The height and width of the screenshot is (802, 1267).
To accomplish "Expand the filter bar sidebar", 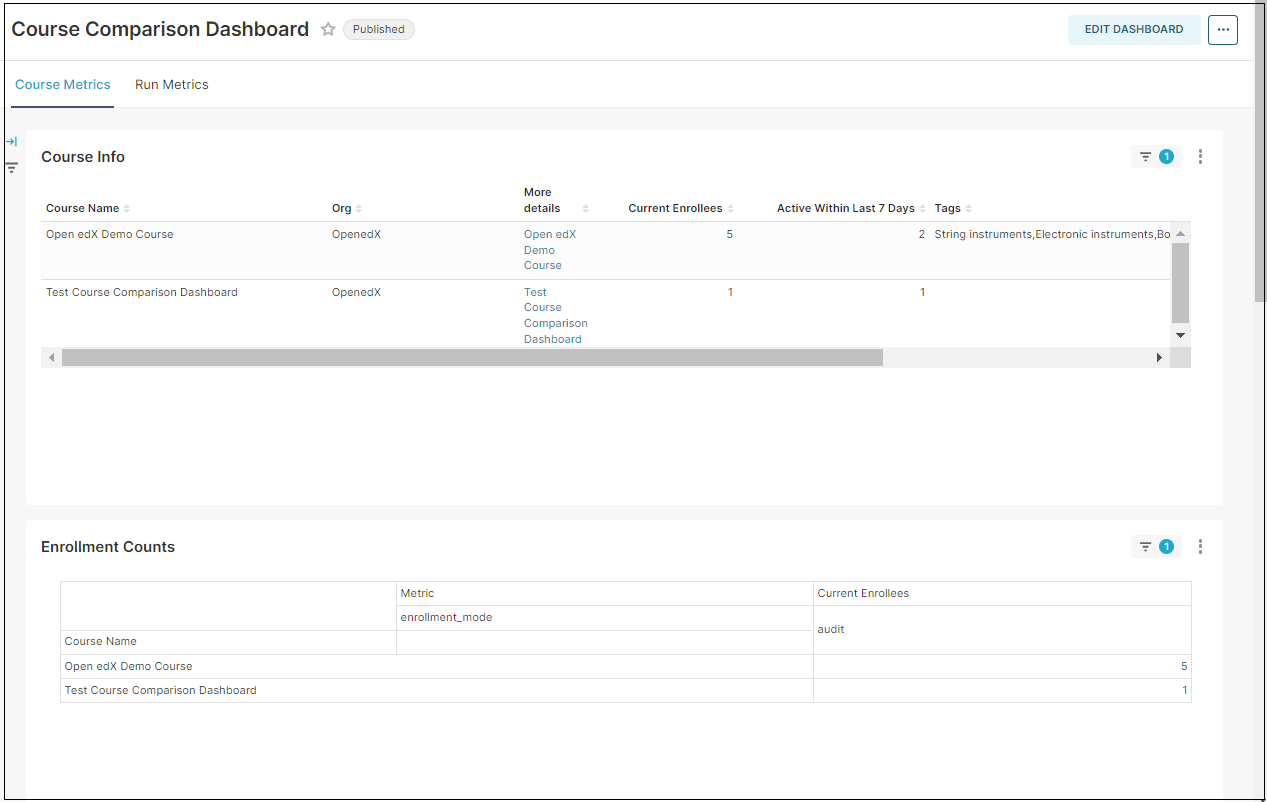I will pyautogui.click(x=12, y=141).
